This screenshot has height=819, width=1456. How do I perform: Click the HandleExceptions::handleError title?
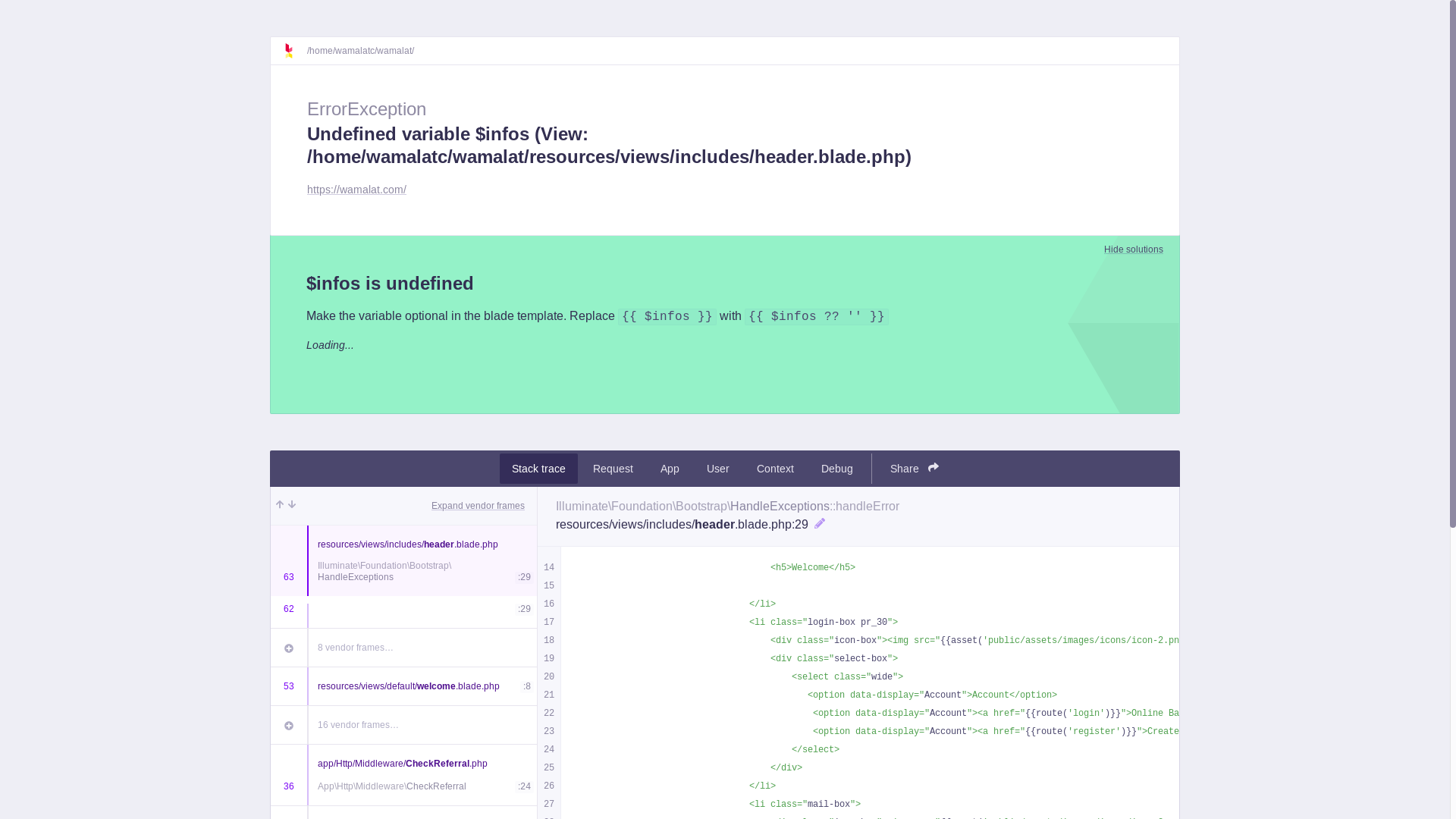click(x=727, y=506)
